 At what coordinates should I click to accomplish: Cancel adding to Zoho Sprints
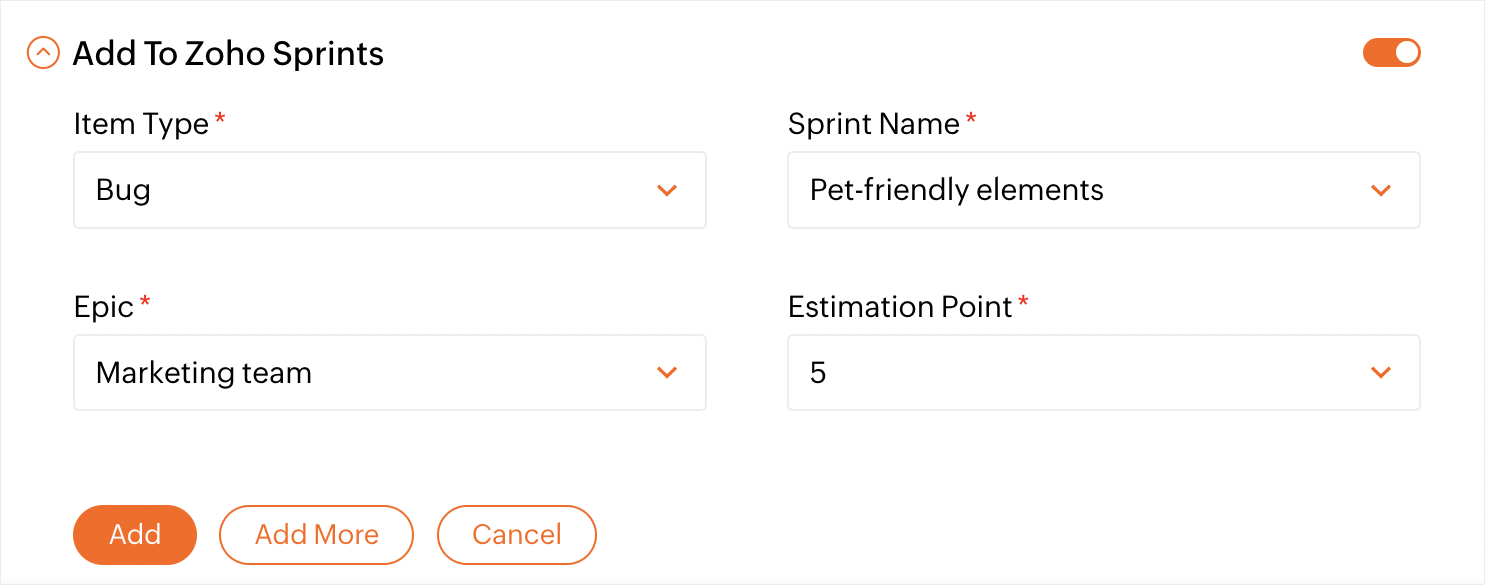(x=516, y=535)
